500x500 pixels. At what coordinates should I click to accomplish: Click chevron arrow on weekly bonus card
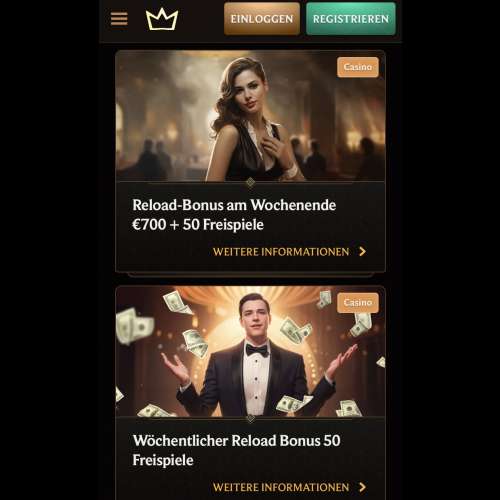coord(362,487)
